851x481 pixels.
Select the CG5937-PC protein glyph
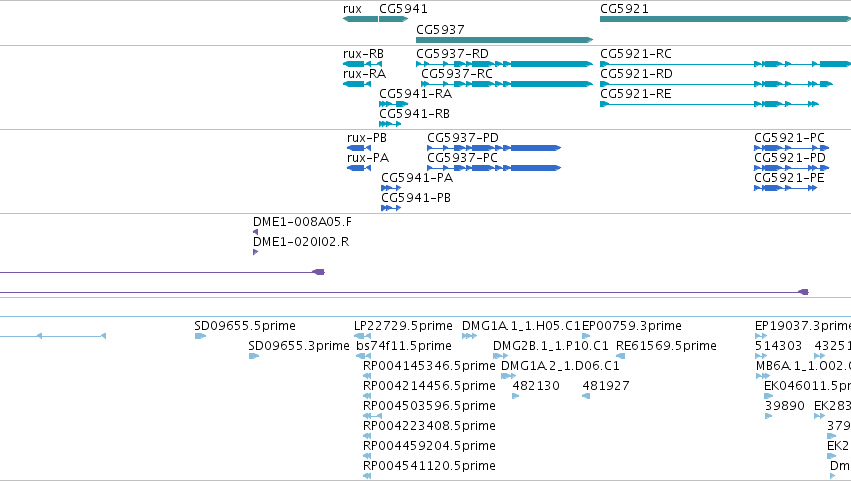494,168
